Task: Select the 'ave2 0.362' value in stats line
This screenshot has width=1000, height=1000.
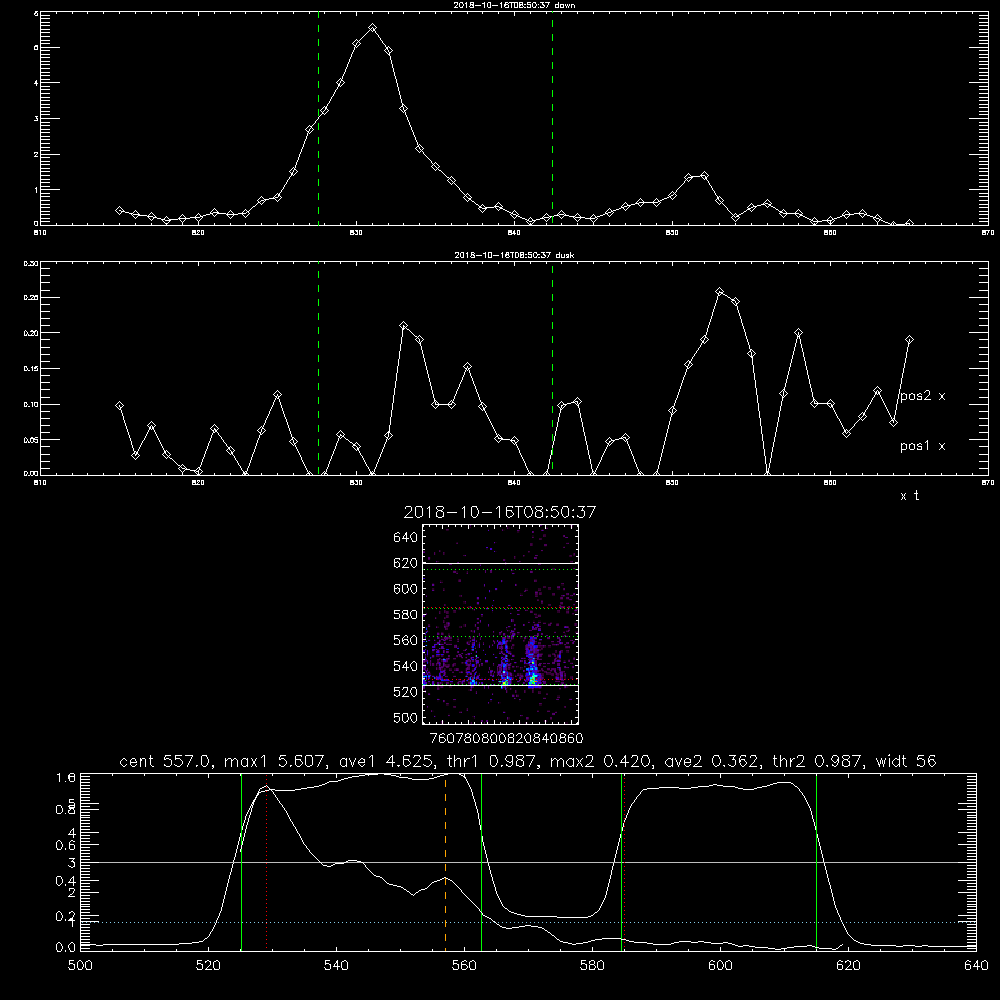Action: [x=712, y=761]
